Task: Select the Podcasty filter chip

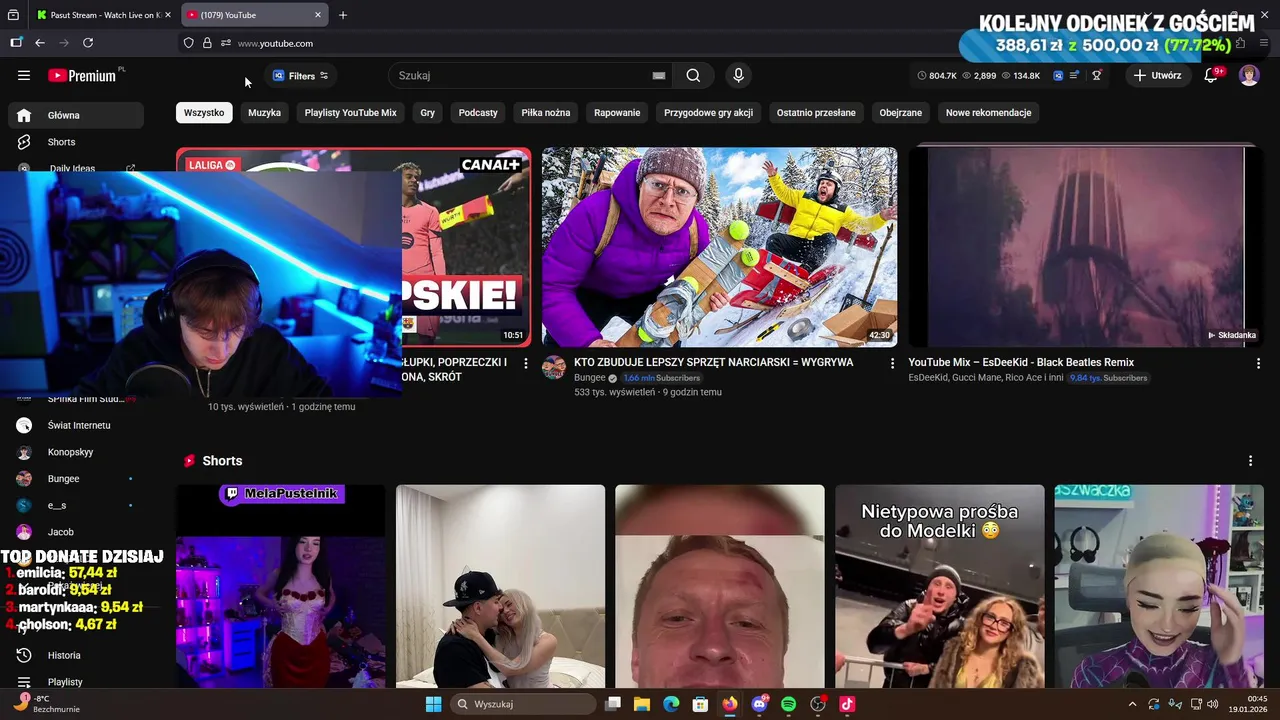Action: click(478, 113)
